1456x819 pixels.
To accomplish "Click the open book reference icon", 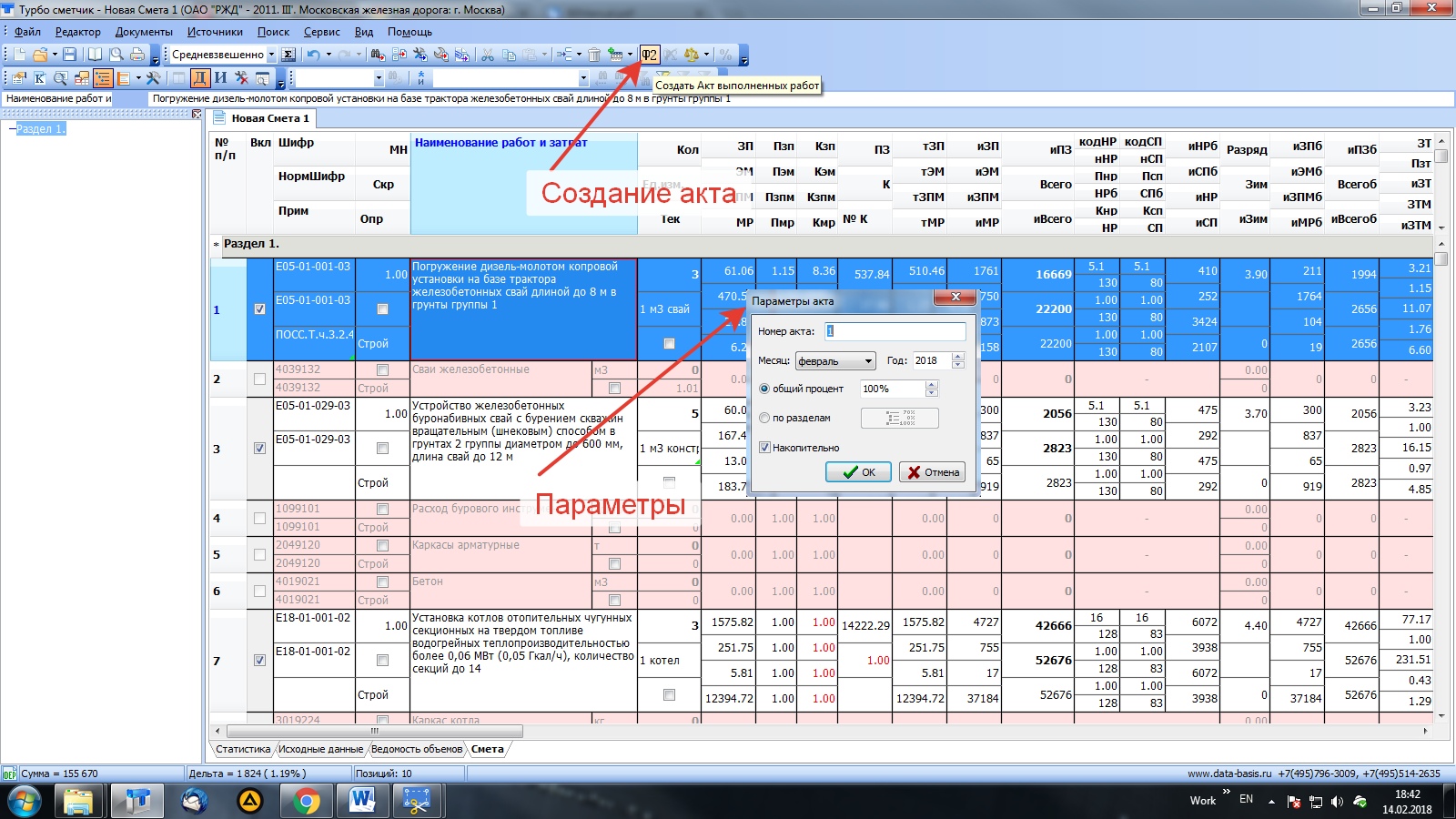I will [x=95, y=55].
